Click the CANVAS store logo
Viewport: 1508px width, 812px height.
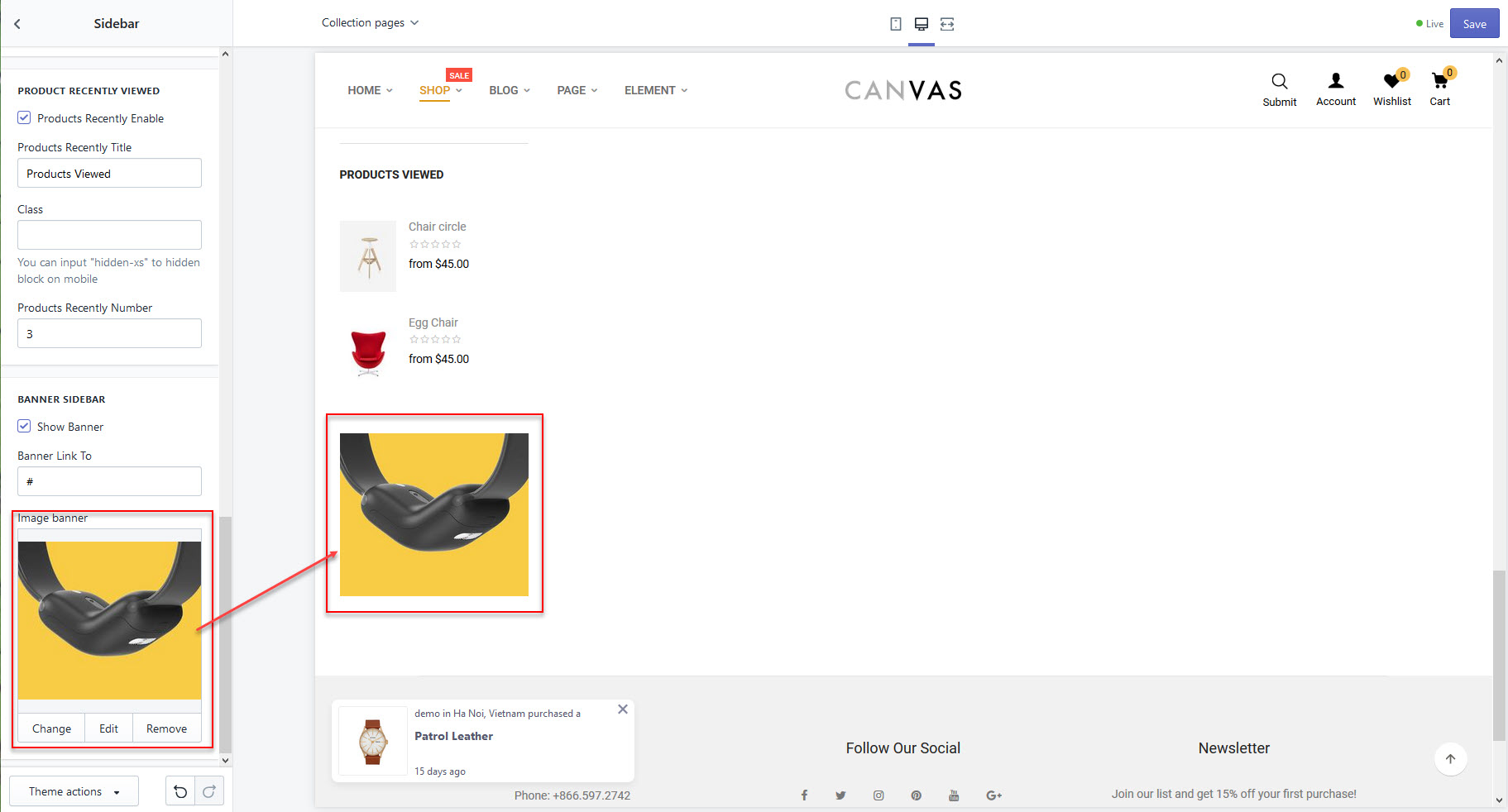[903, 90]
